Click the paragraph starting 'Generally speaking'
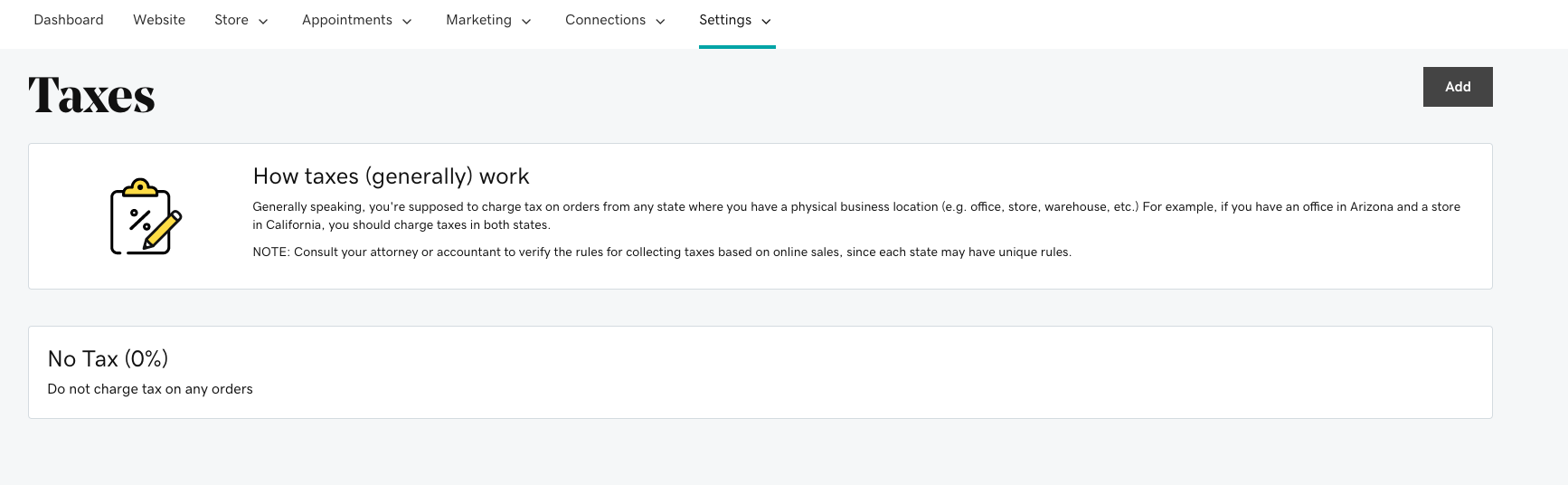 click(855, 215)
